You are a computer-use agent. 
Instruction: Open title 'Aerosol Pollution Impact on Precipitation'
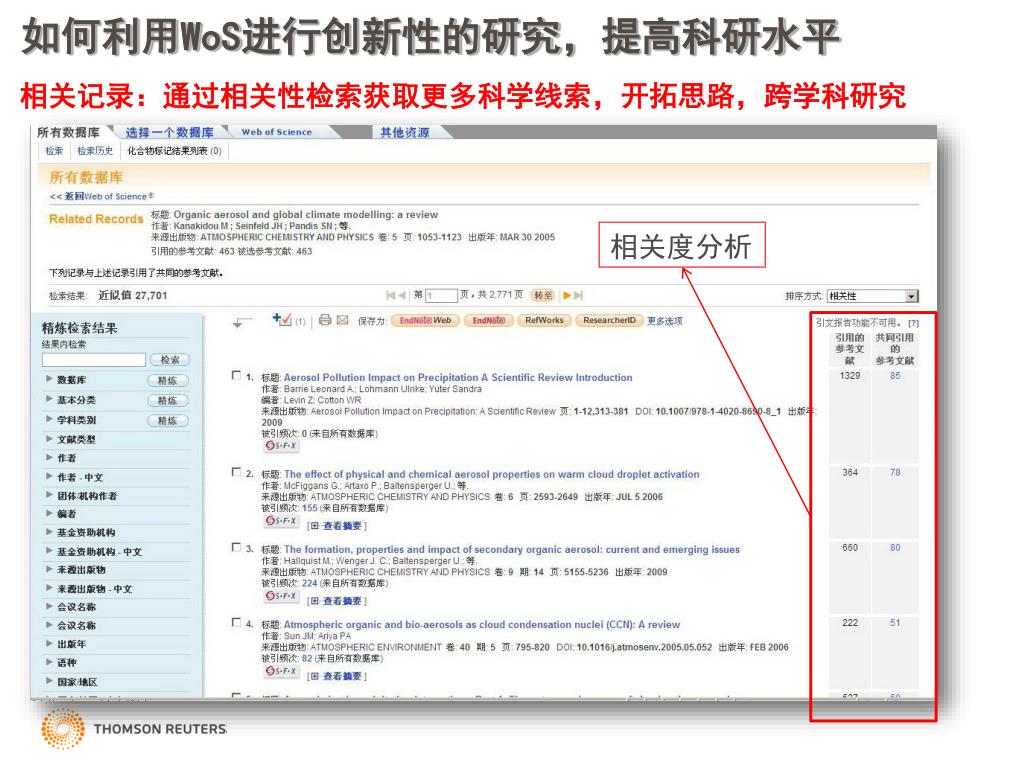458,377
